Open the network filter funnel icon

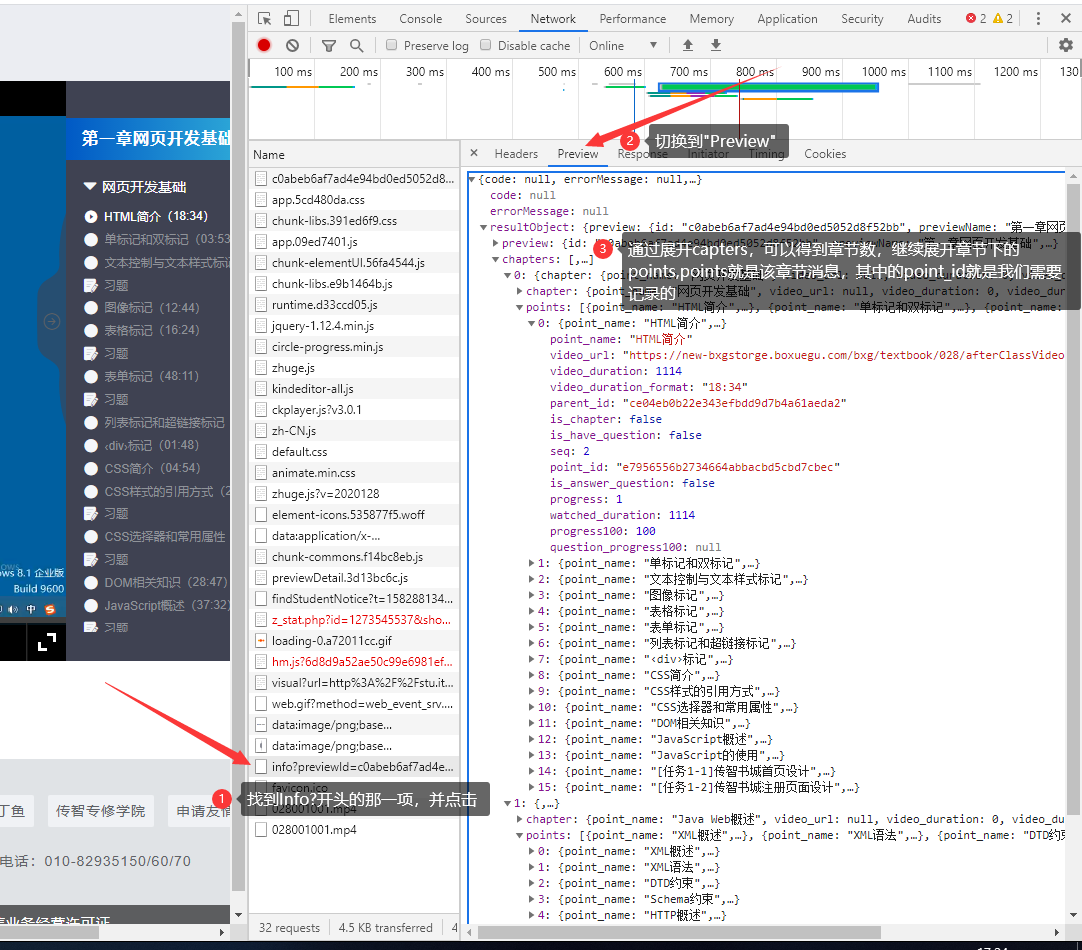click(329, 45)
